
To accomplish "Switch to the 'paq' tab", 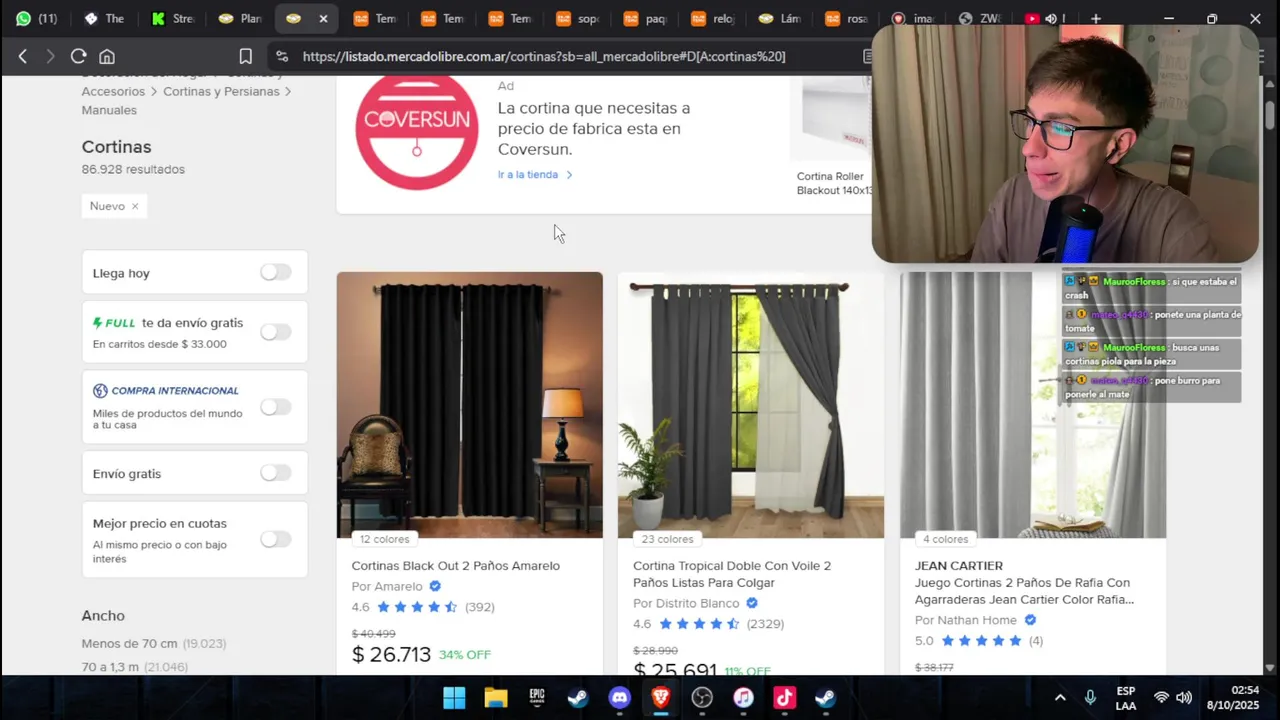I will [644, 19].
